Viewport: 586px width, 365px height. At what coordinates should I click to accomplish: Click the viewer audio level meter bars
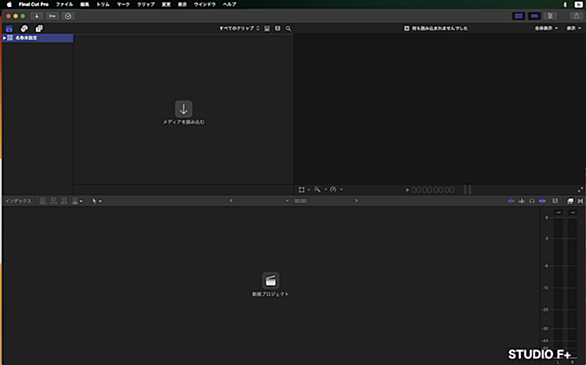click(468, 190)
